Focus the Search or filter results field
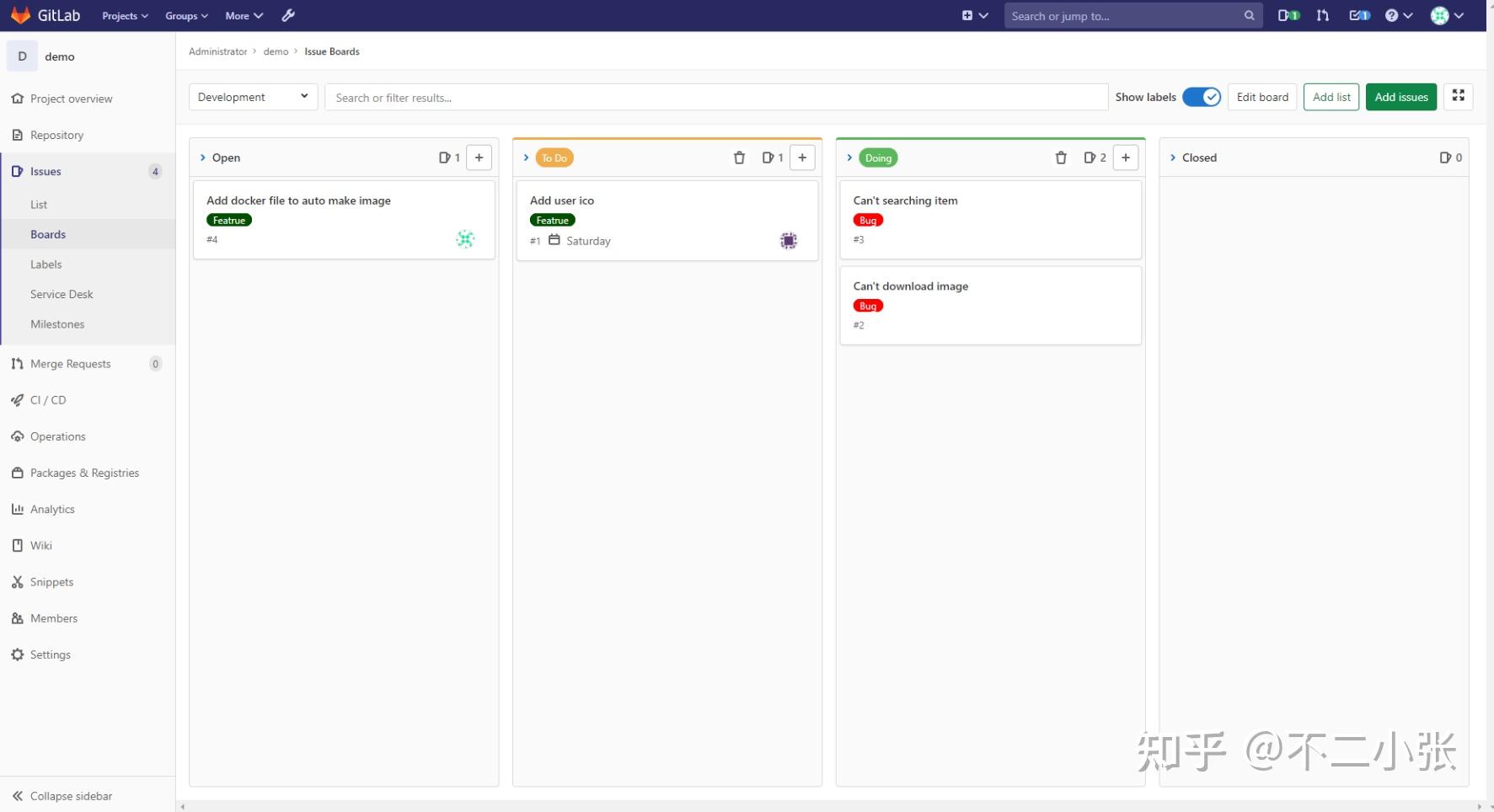Image resolution: width=1494 pixels, height=812 pixels. click(716, 97)
